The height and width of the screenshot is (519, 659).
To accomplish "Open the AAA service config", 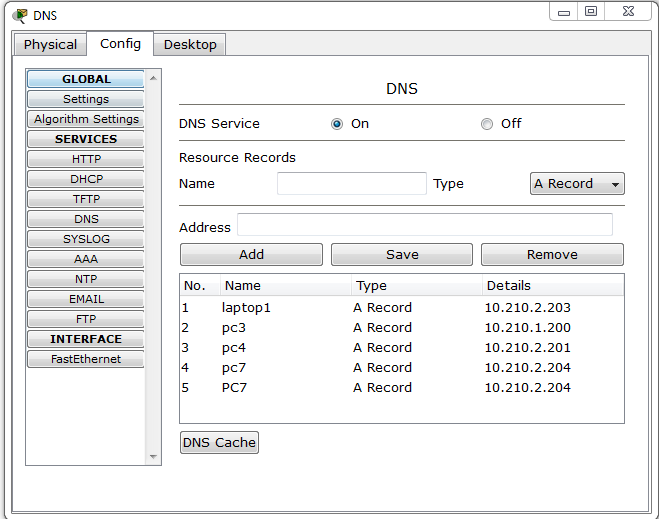I will coord(86,259).
